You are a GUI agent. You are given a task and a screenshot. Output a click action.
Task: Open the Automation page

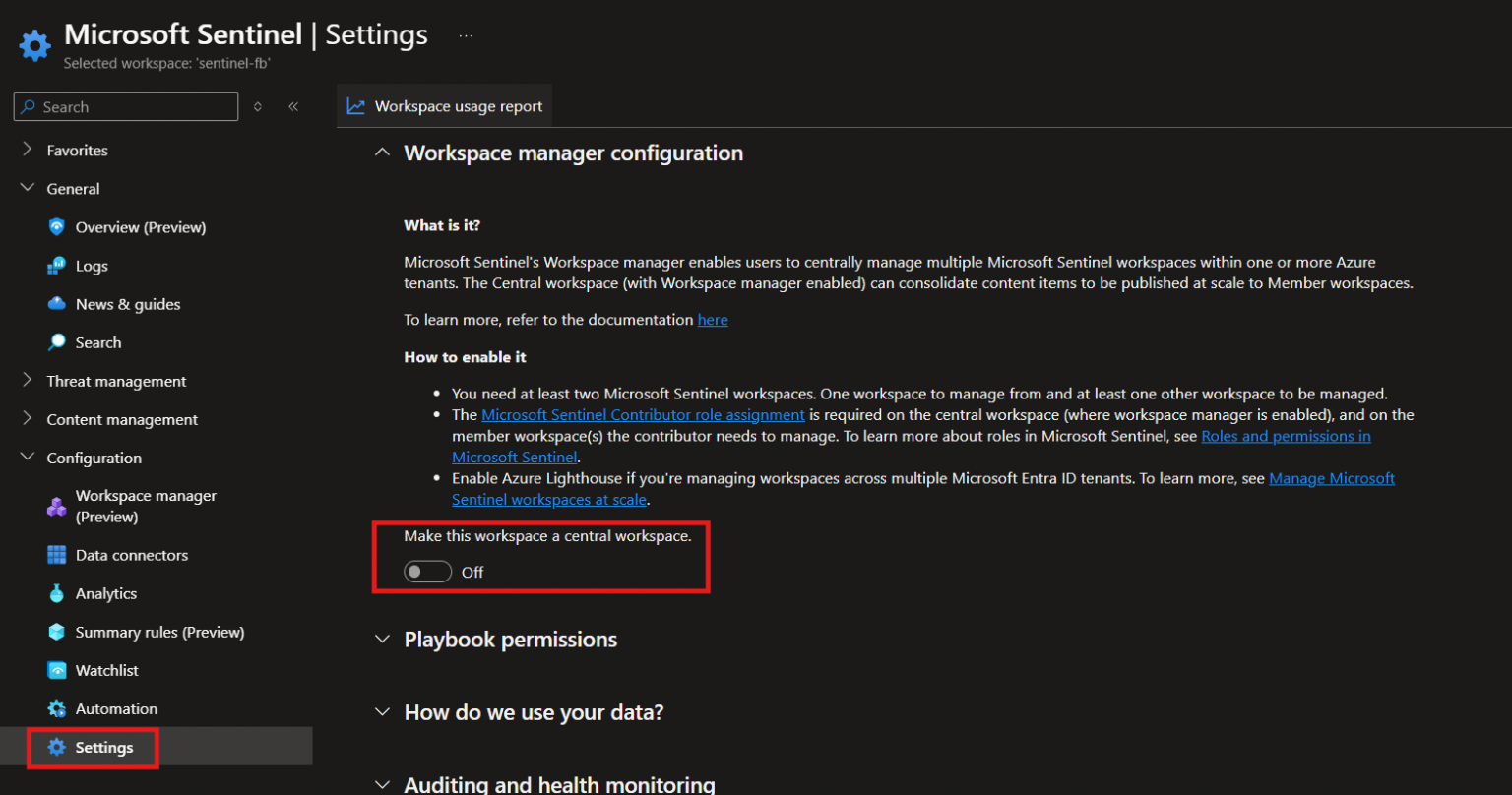(116, 708)
